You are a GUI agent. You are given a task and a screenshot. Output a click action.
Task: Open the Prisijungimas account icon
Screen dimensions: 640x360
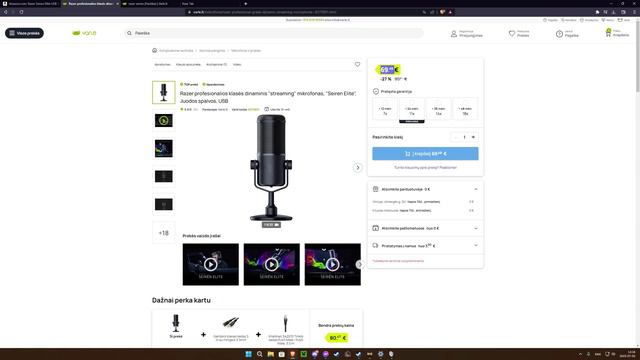click(453, 34)
